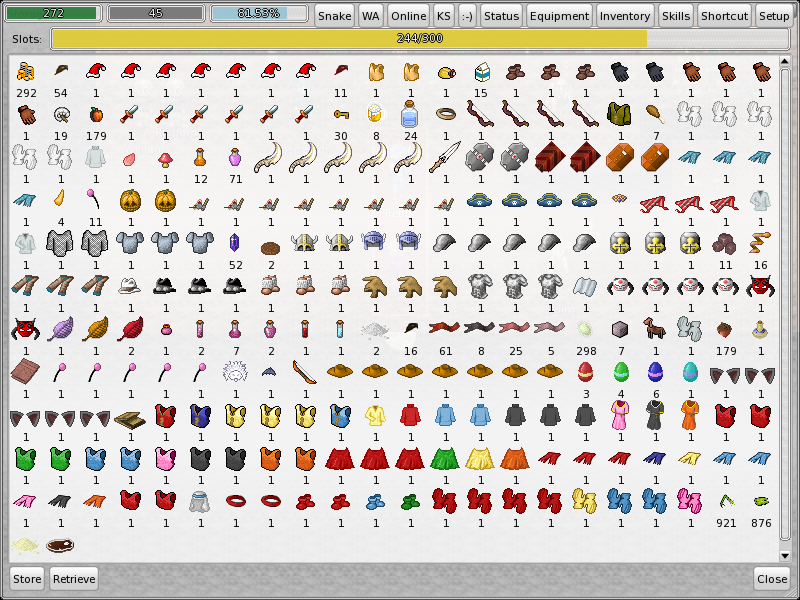This screenshot has height=600, width=800.
Task: Select the white fedora hat
Action: pyautogui.click(x=129, y=285)
